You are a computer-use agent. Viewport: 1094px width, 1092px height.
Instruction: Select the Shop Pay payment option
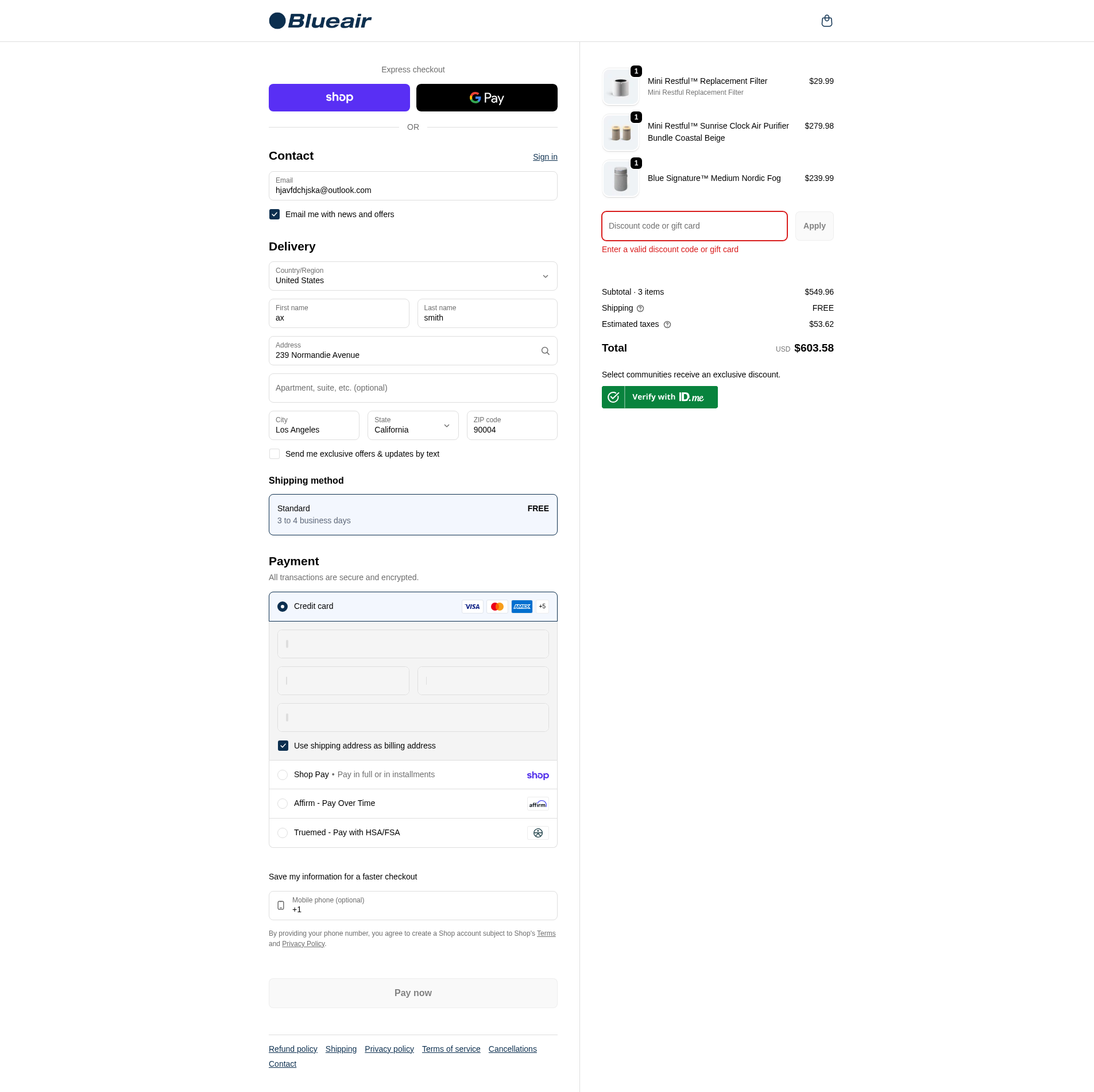tap(283, 775)
